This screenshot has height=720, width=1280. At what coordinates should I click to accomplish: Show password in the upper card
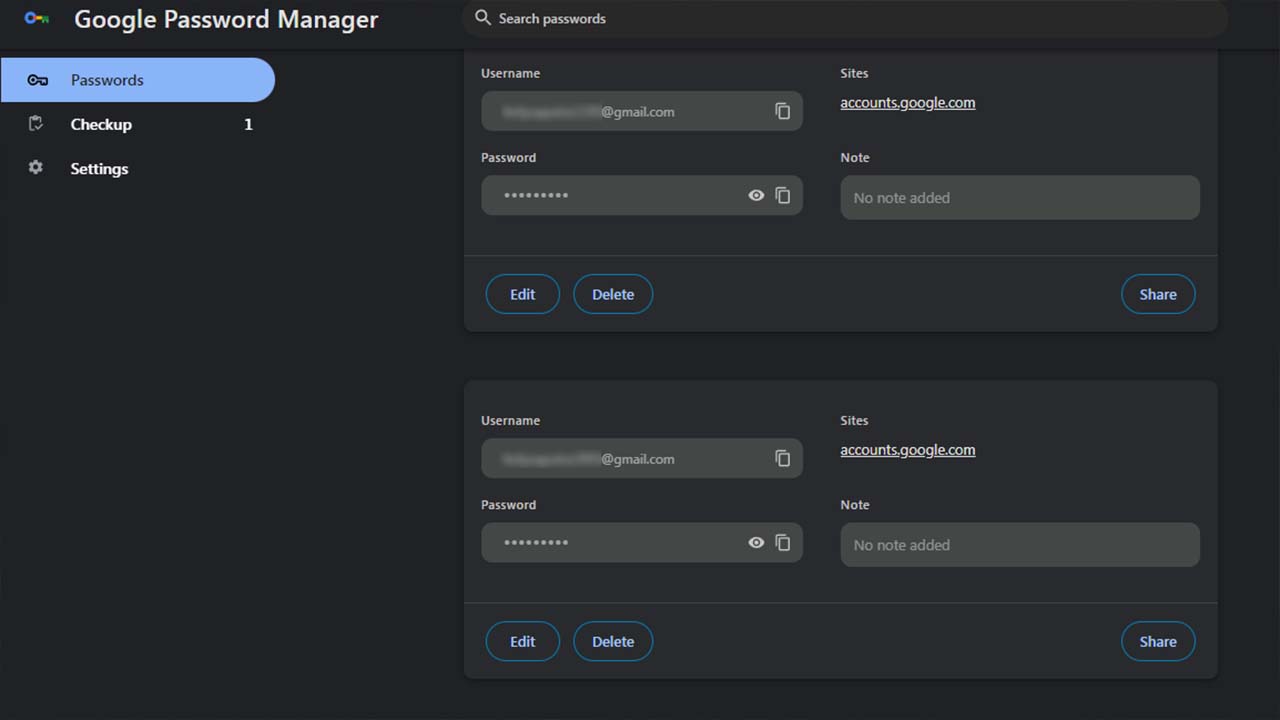(756, 196)
